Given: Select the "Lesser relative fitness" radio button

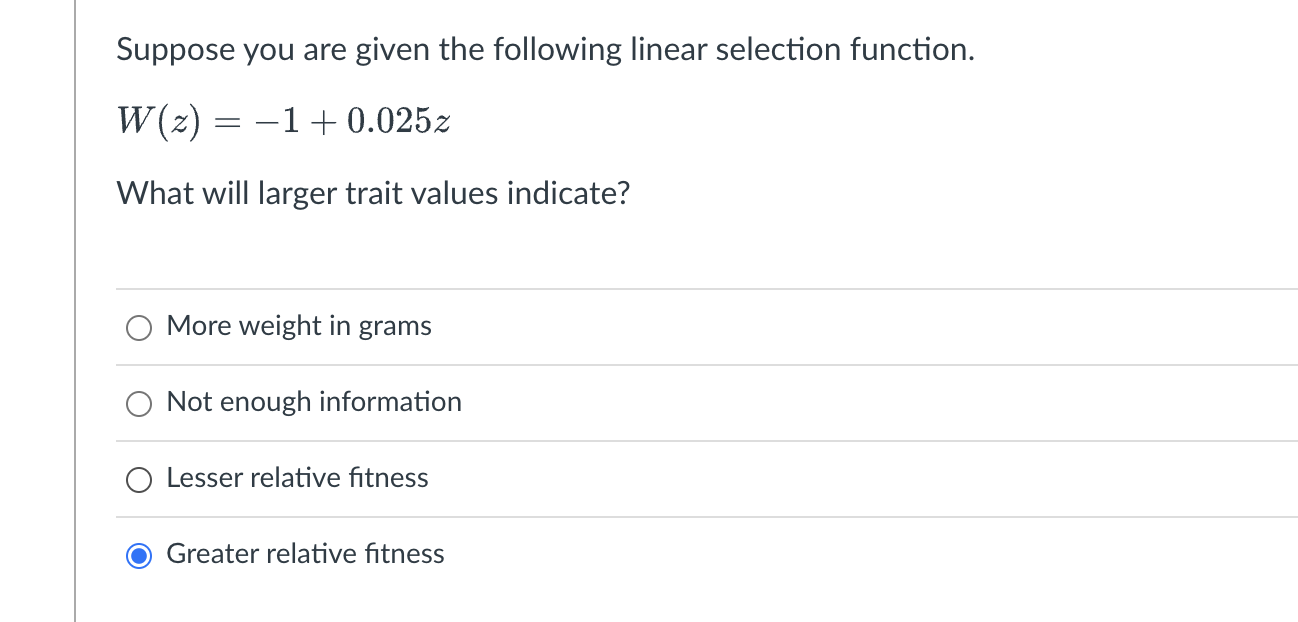Looking at the screenshot, I should click(x=139, y=479).
